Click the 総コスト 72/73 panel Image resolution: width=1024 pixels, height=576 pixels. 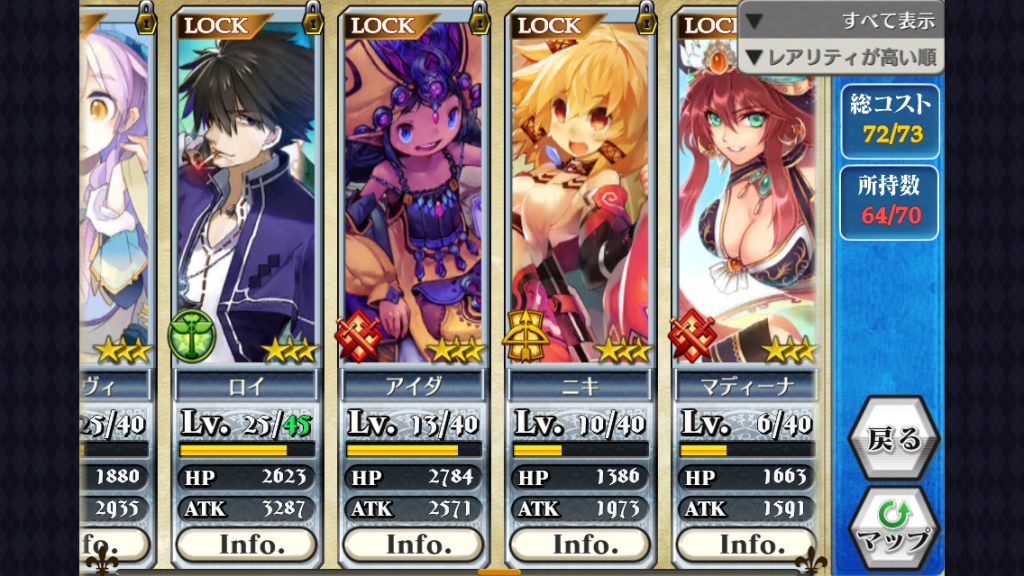click(890, 121)
